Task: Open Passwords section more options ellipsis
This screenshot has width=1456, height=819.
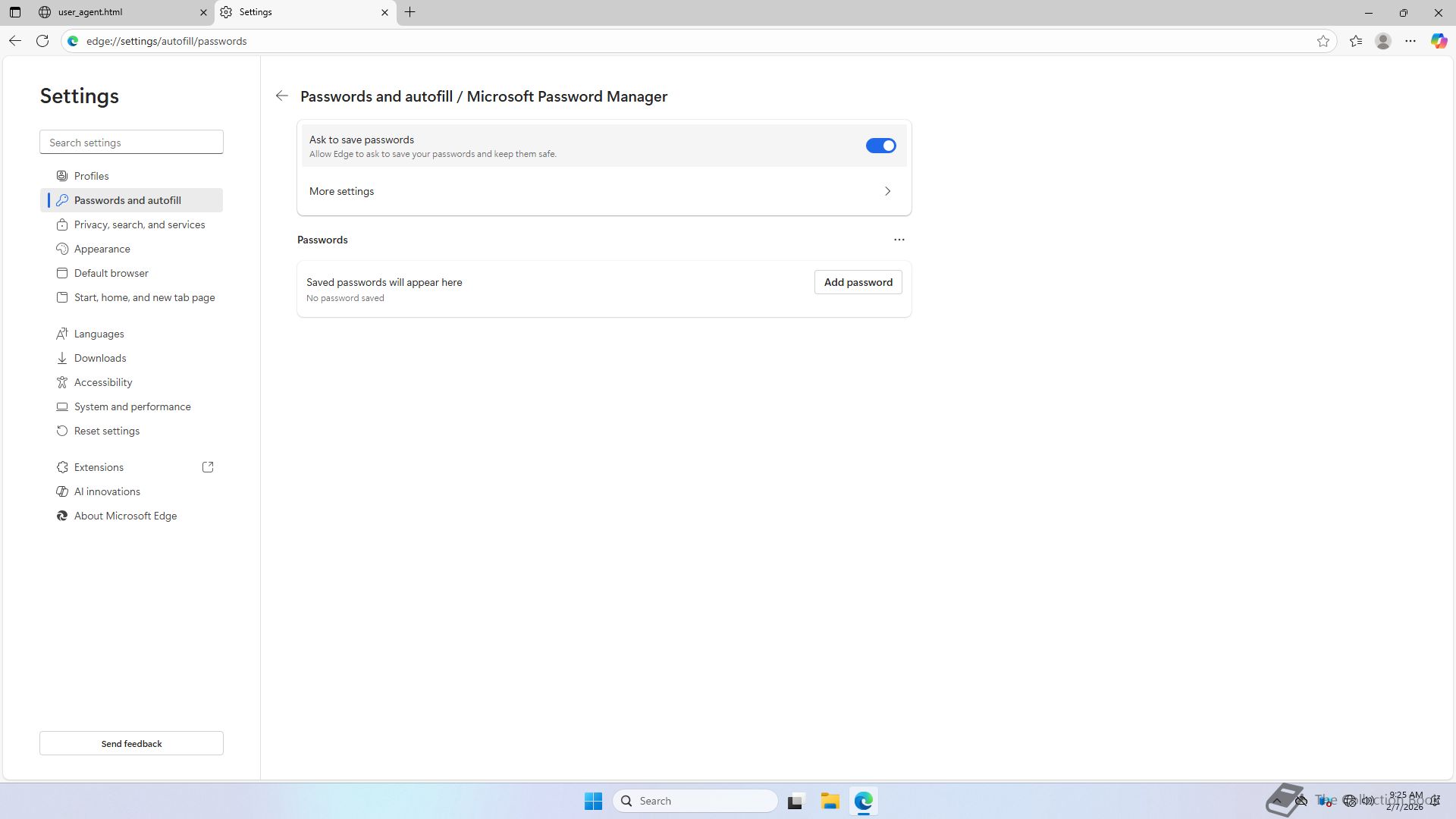Action: point(899,240)
